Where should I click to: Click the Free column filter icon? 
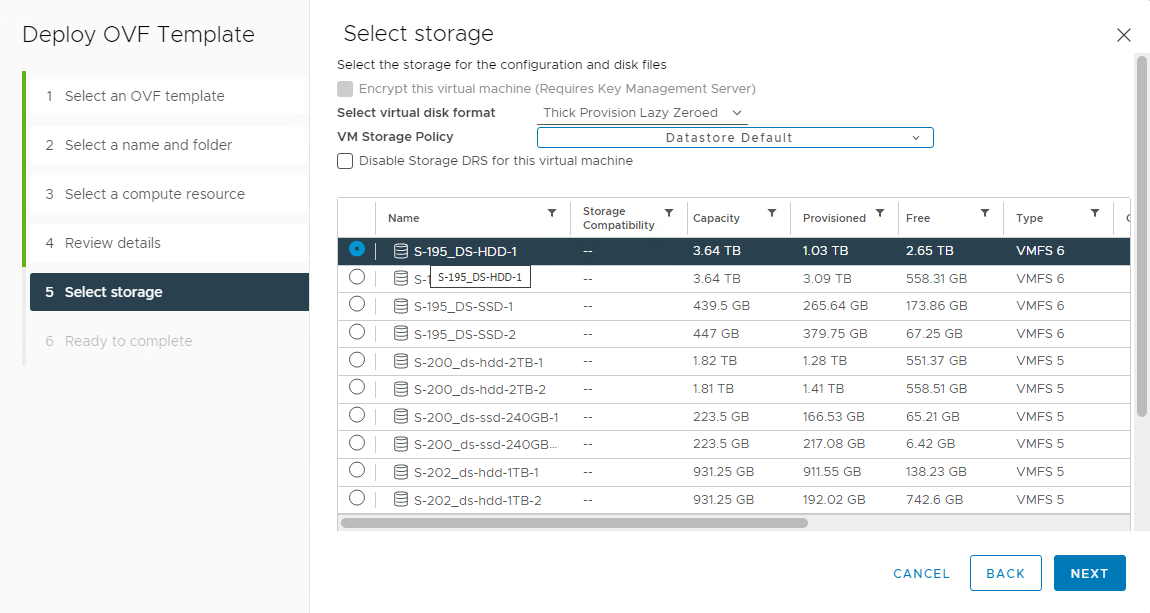point(985,213)
